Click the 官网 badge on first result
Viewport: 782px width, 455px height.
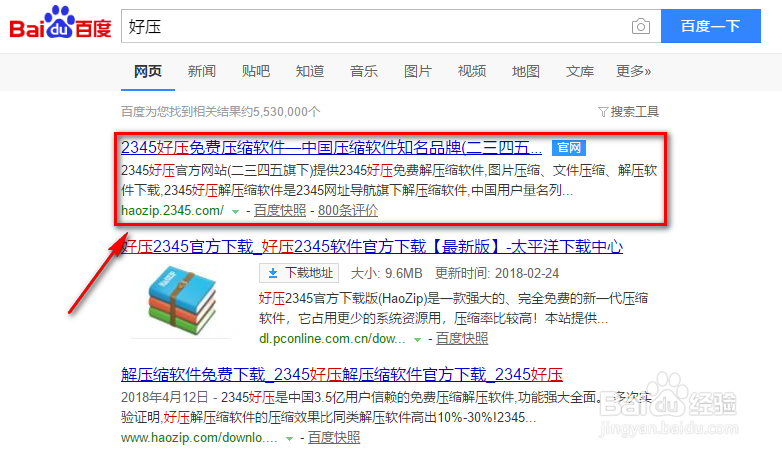(569, 148)
